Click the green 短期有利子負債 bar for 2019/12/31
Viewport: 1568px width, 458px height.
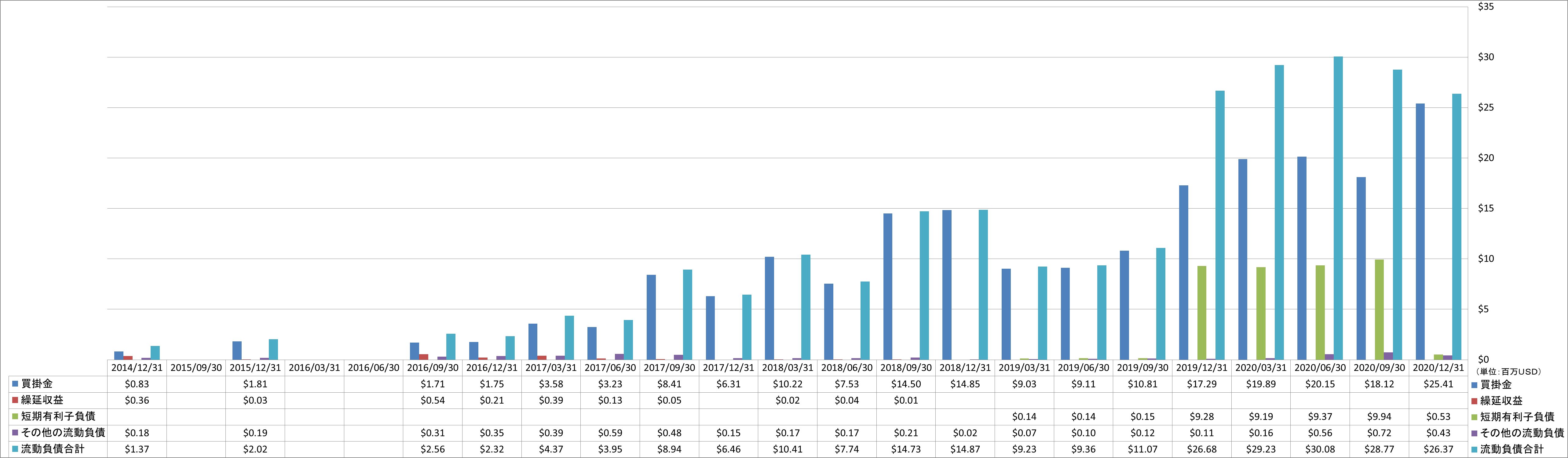click(x=1201, y=313)
